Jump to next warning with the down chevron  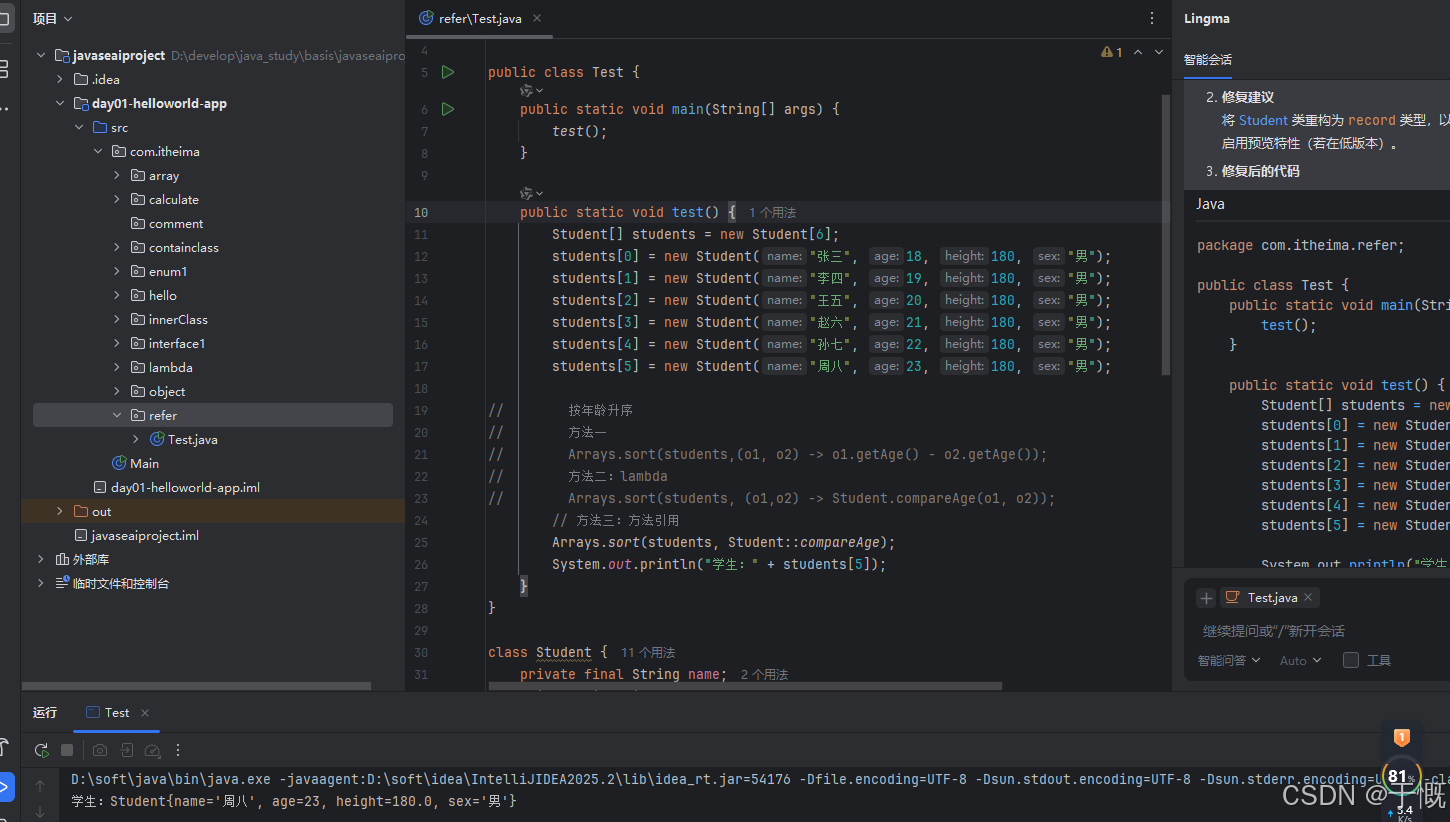click(x=1158, y=52)
